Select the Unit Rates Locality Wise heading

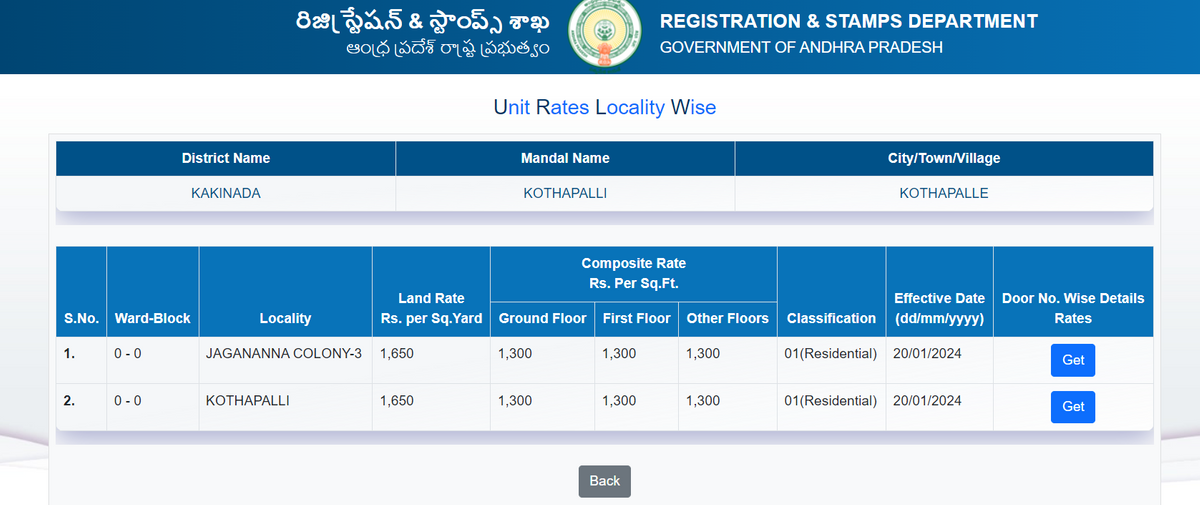(604, 107)
